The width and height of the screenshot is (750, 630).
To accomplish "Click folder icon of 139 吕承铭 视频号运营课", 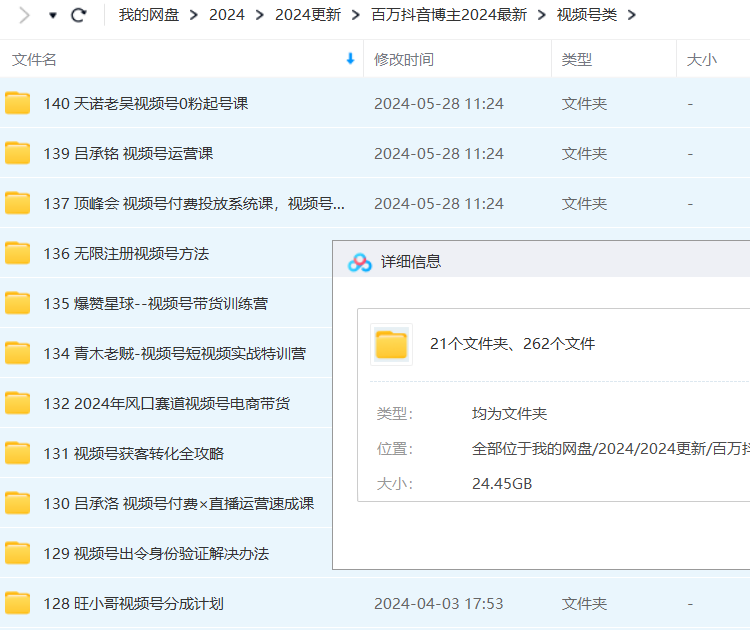I will click(18, 153).
